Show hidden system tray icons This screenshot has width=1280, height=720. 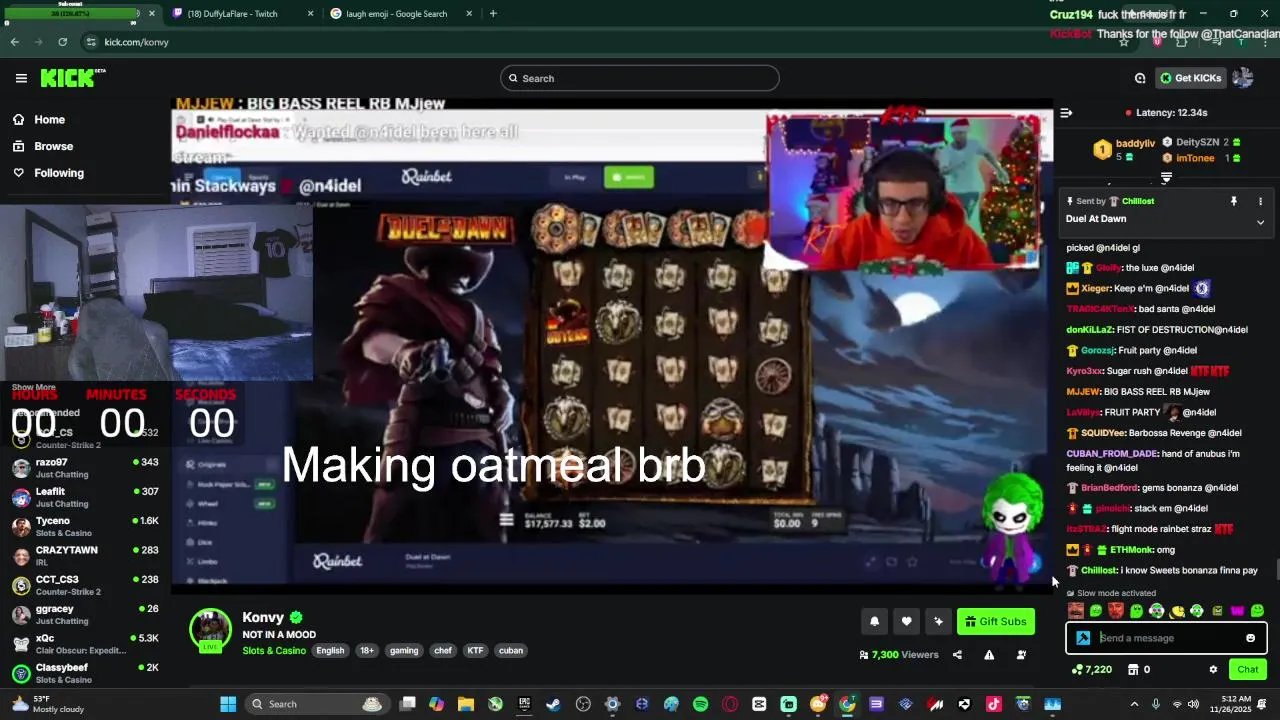click(1134, 704)
